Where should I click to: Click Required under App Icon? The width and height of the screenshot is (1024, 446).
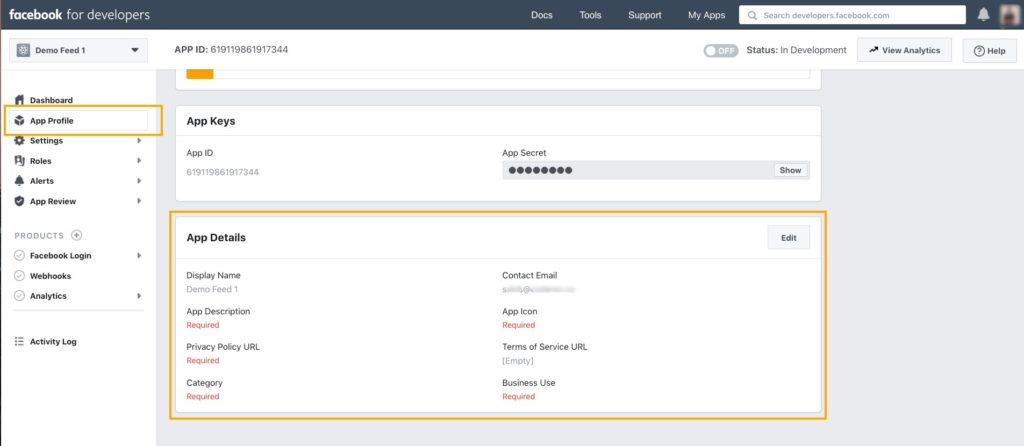point(519,325)
